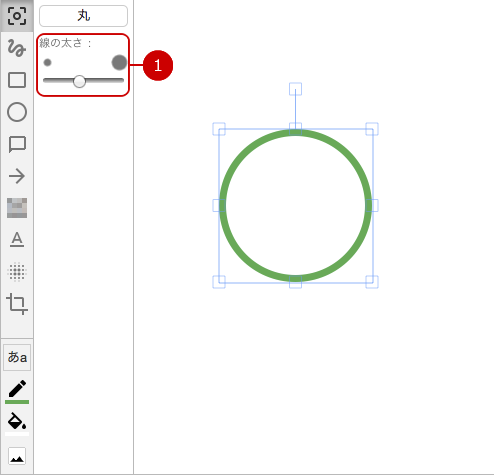Click the large dot for maximum thickness
Image resolution: width=494 pixels, height=476 pixels.
click(x=119, y=62)
